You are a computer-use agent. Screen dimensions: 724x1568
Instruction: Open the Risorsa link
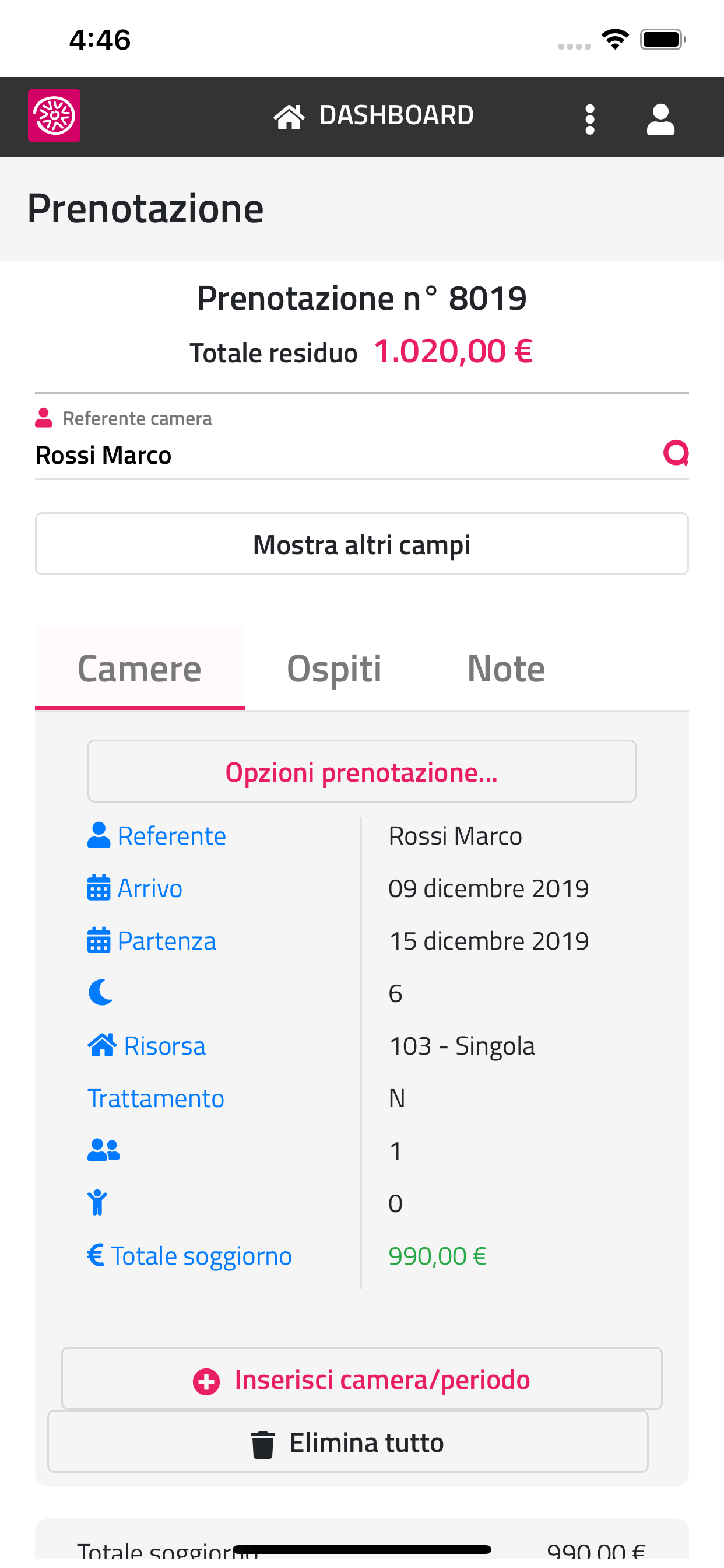tap(164, 1046)
